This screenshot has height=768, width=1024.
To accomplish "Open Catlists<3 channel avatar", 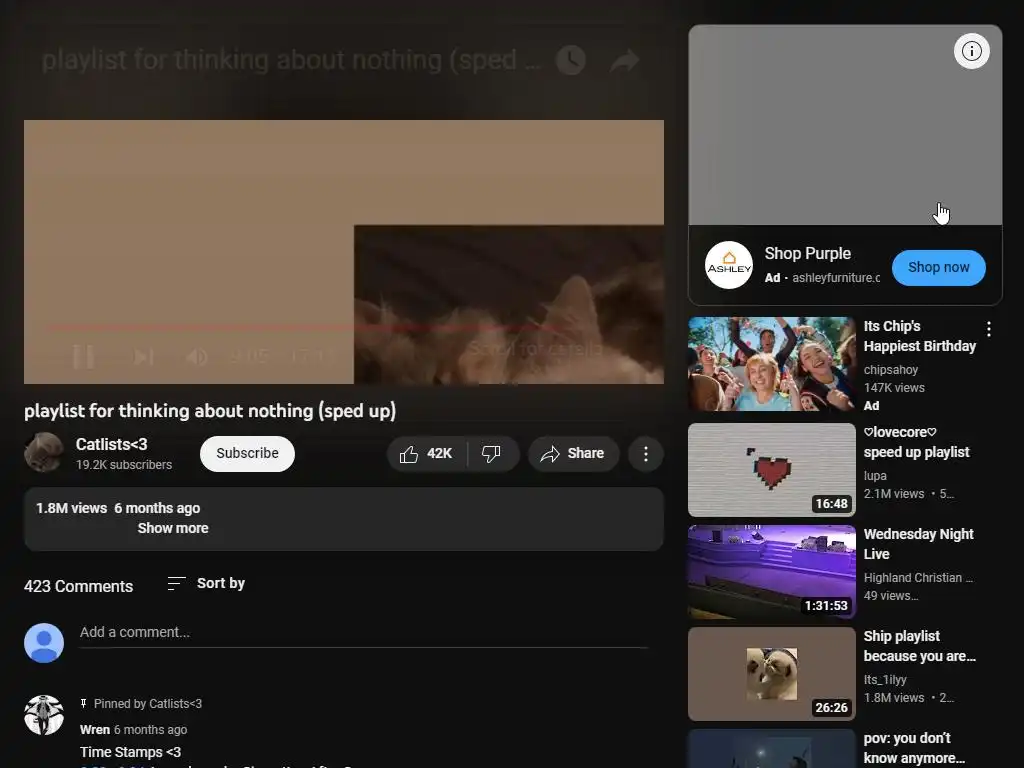I will pyautogui.click(x=44, y=452).
